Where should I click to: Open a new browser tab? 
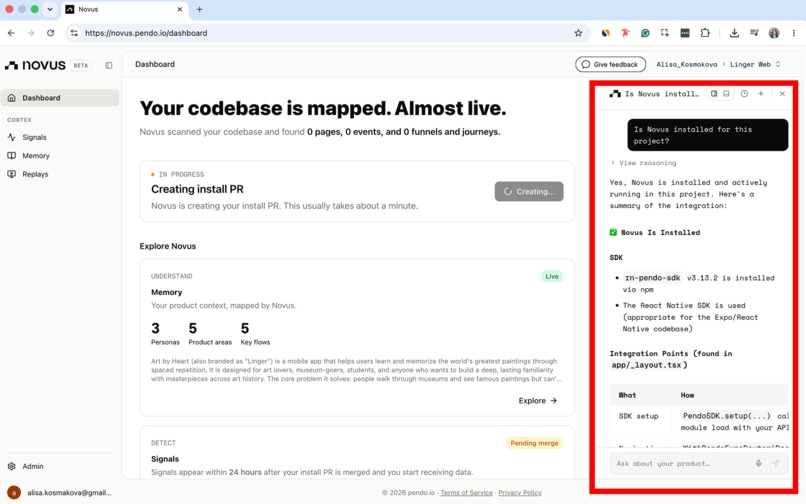point(199,9)
